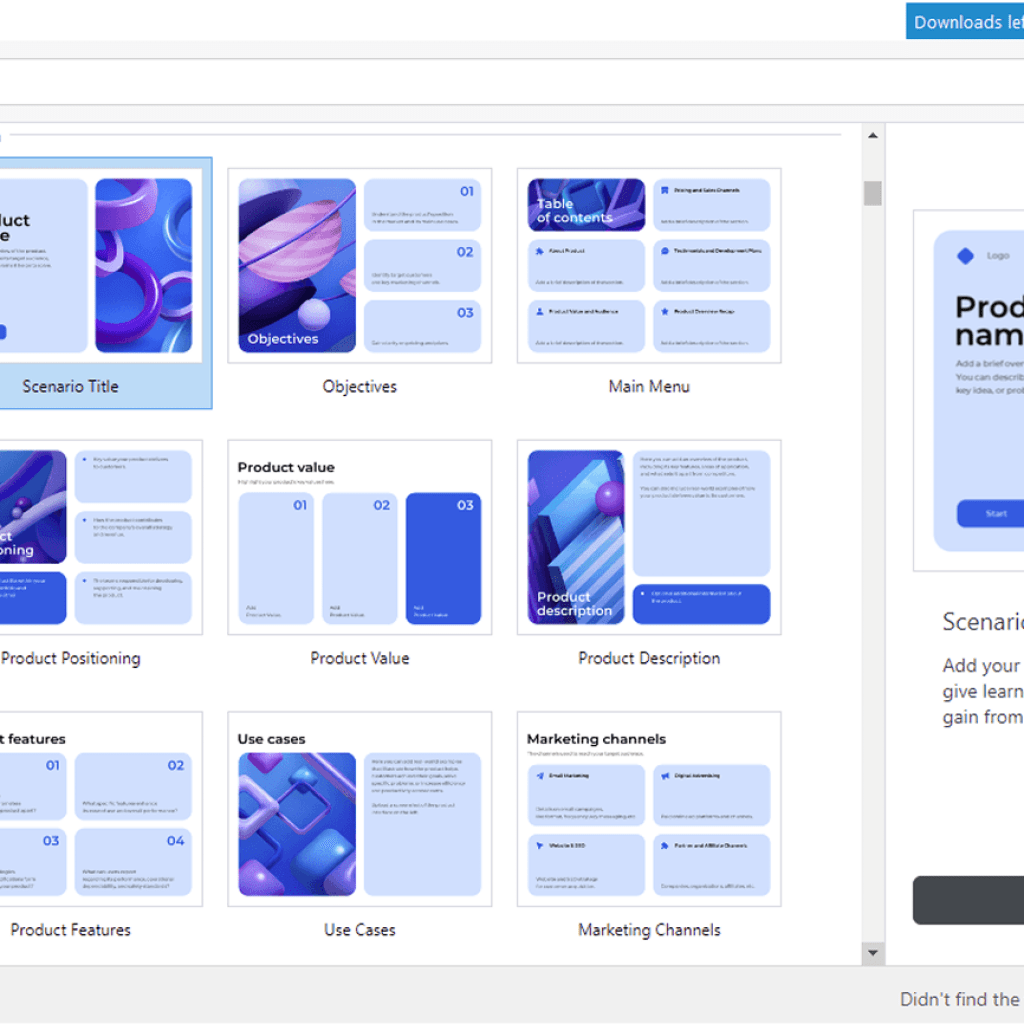
Task: Click the template list scrollbar handle
Action: pyautogui.click(x=872, y=192)
